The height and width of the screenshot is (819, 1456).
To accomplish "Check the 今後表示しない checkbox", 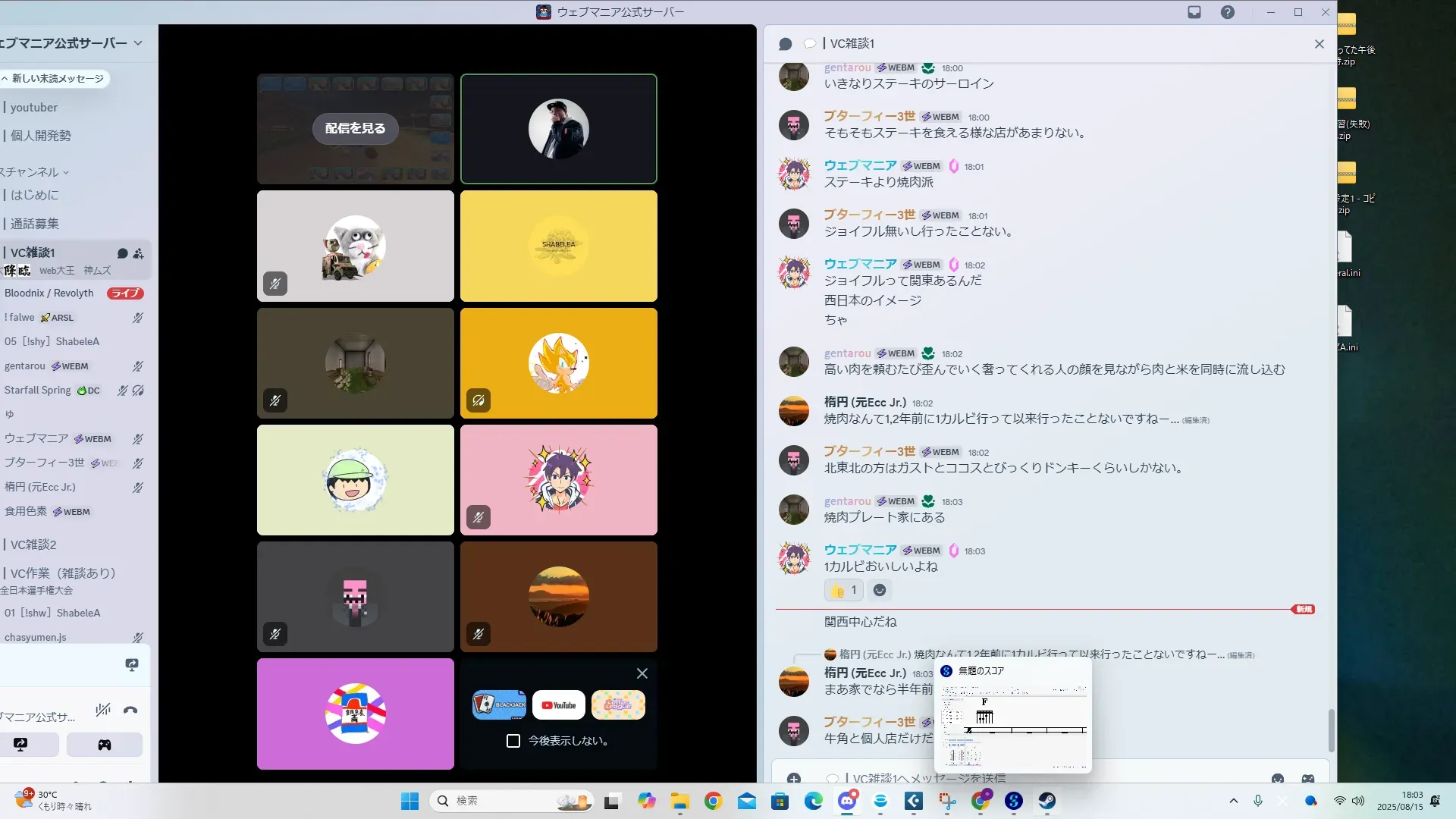I will click(513, 741).
